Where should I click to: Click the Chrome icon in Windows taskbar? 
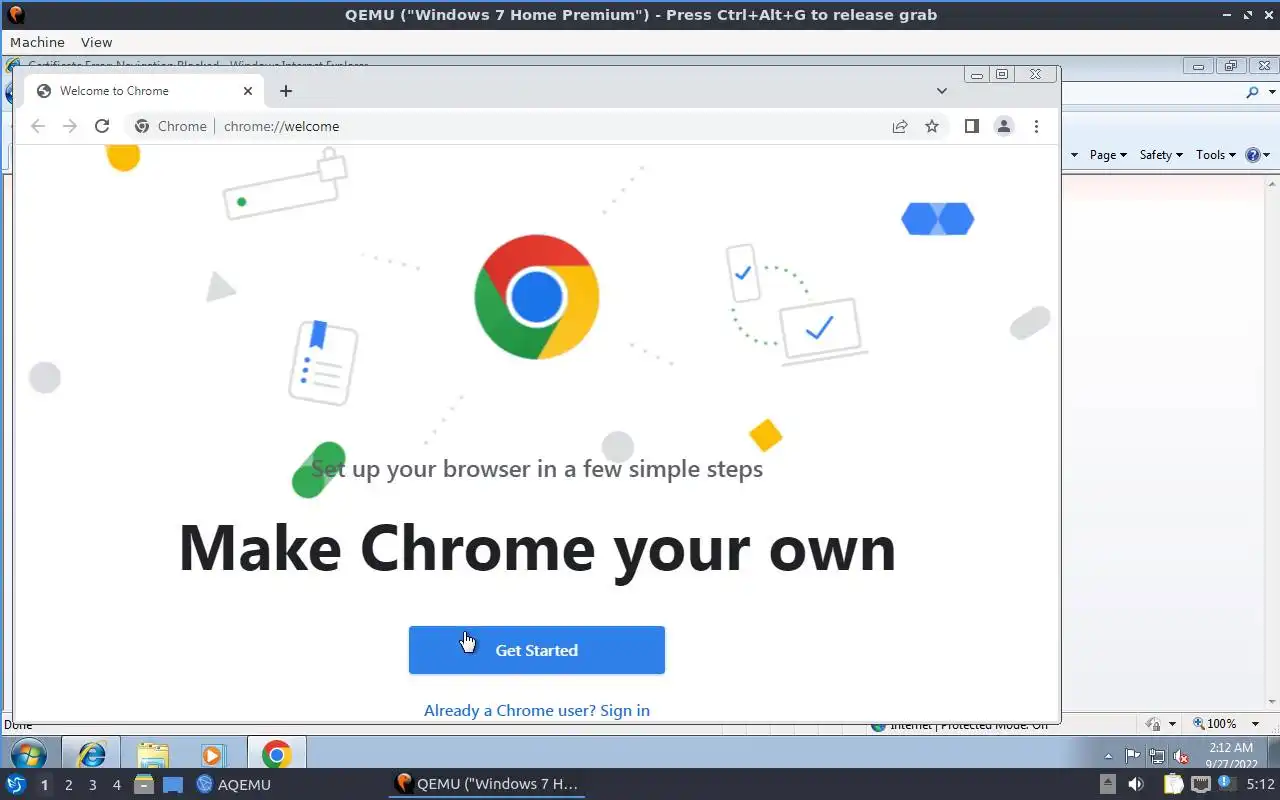pyautogui.click(x=276, y=753)
